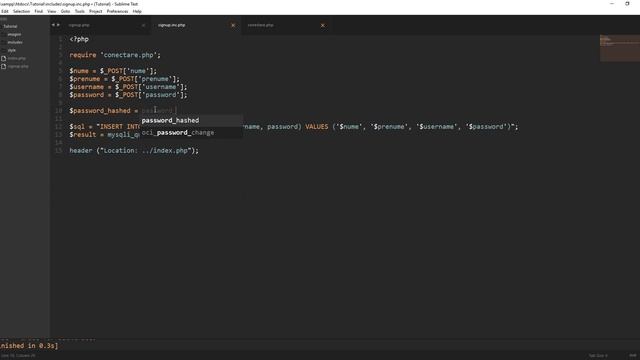Open the Find menu

[38, 11]
